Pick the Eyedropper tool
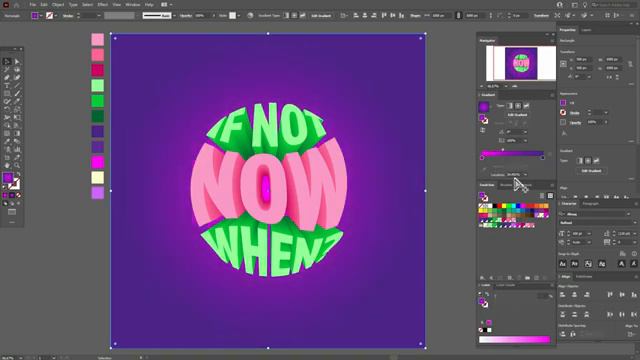Viewport: 640px width, 360px height. point(7,141)
